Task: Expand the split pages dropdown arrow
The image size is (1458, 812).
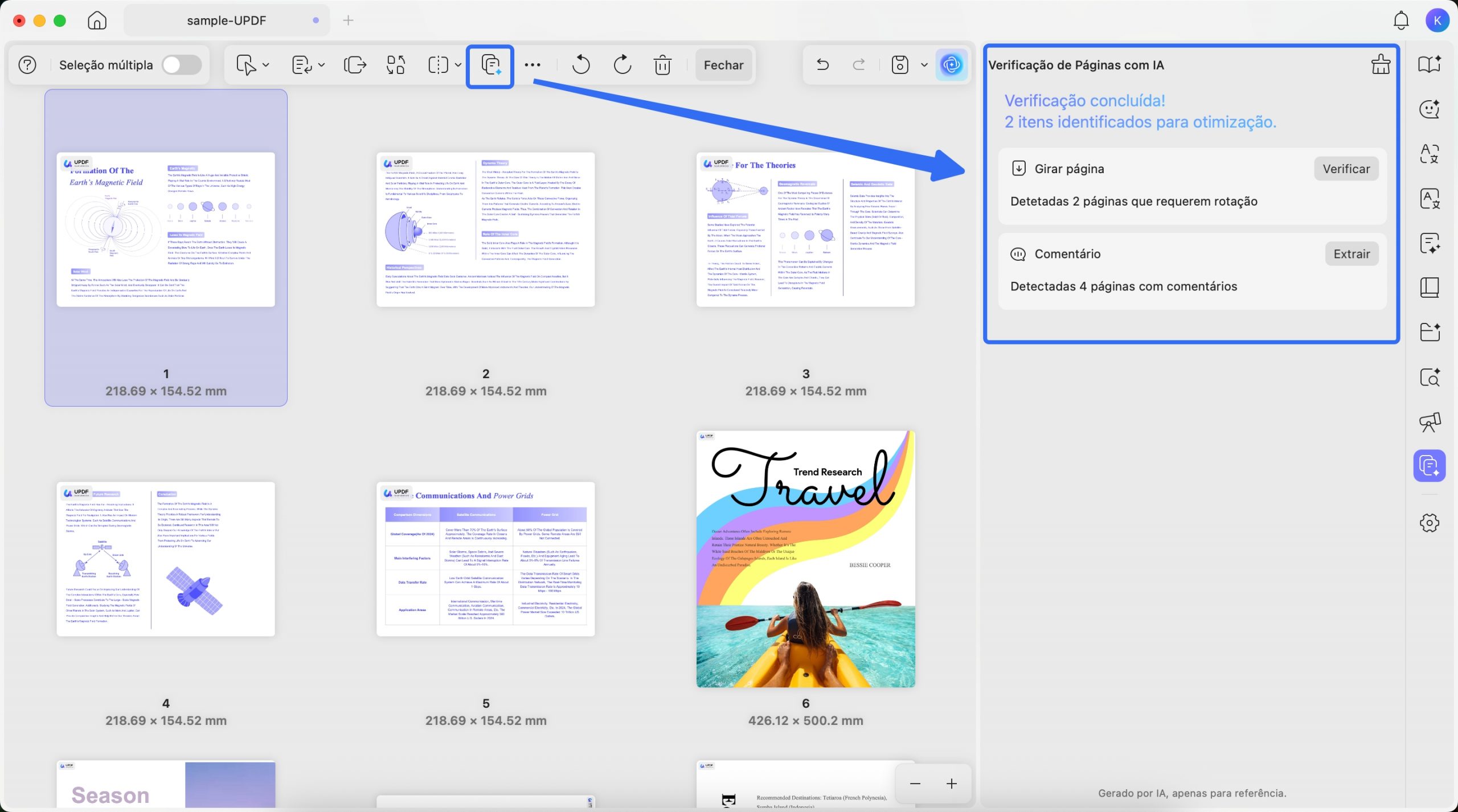Action: click(x=458, y=65)
